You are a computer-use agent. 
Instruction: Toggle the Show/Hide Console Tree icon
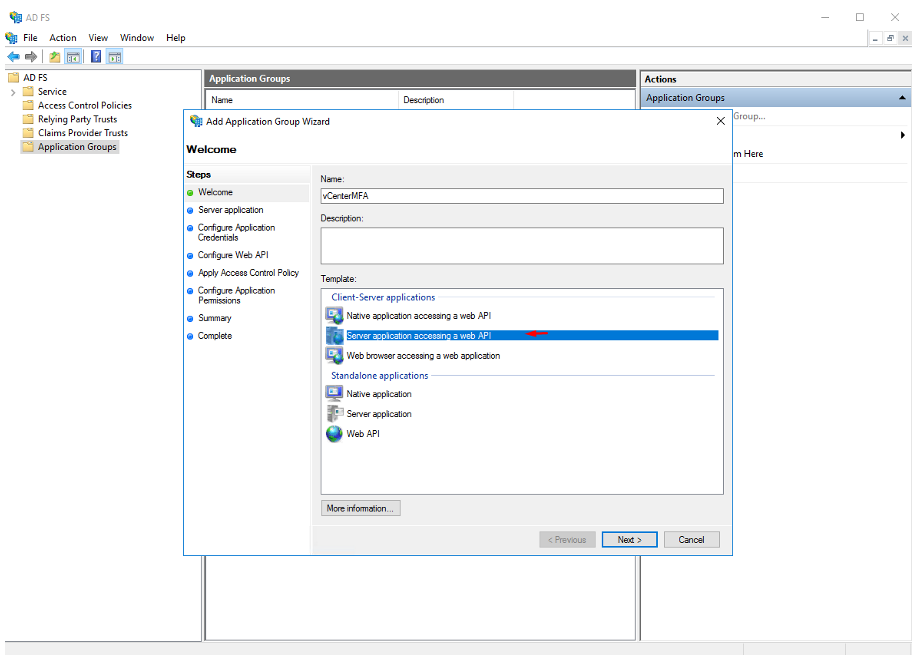tap(73, 57)
